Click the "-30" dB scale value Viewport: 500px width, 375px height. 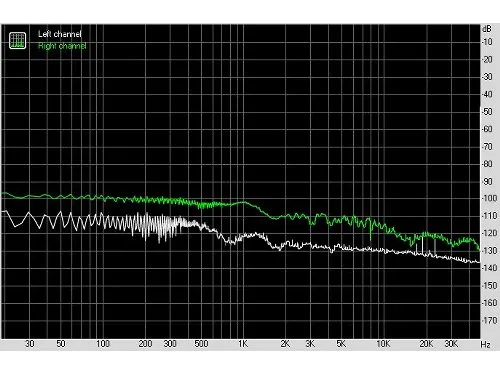click(487, 77)
